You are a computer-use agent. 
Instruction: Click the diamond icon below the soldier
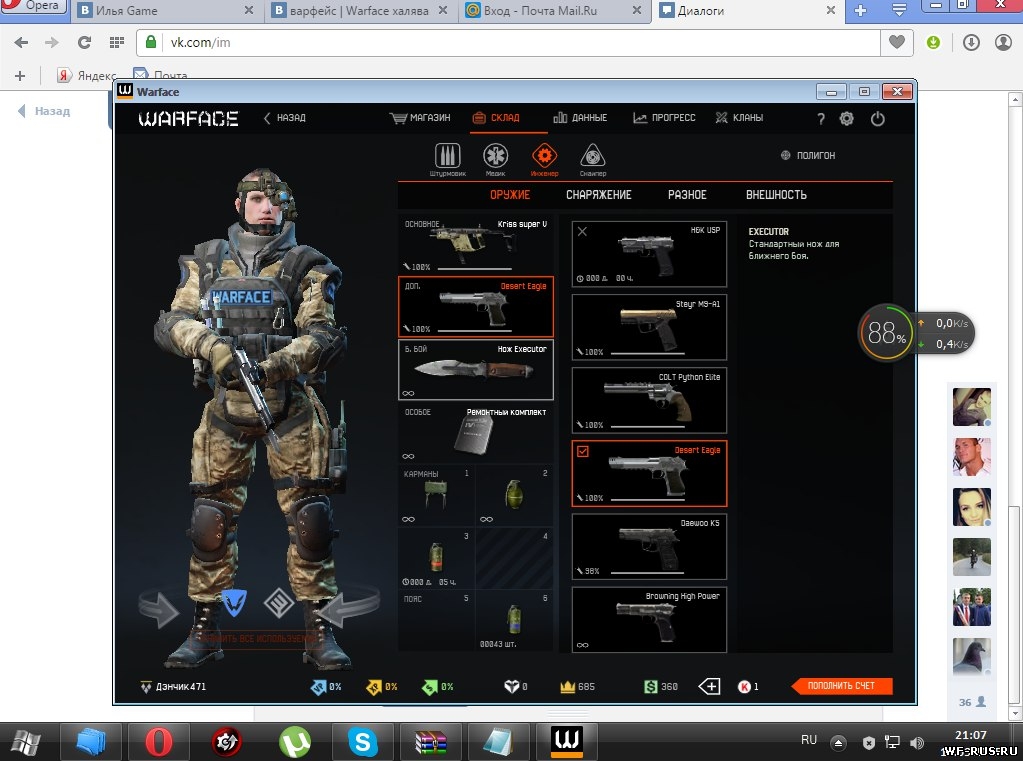279,602
